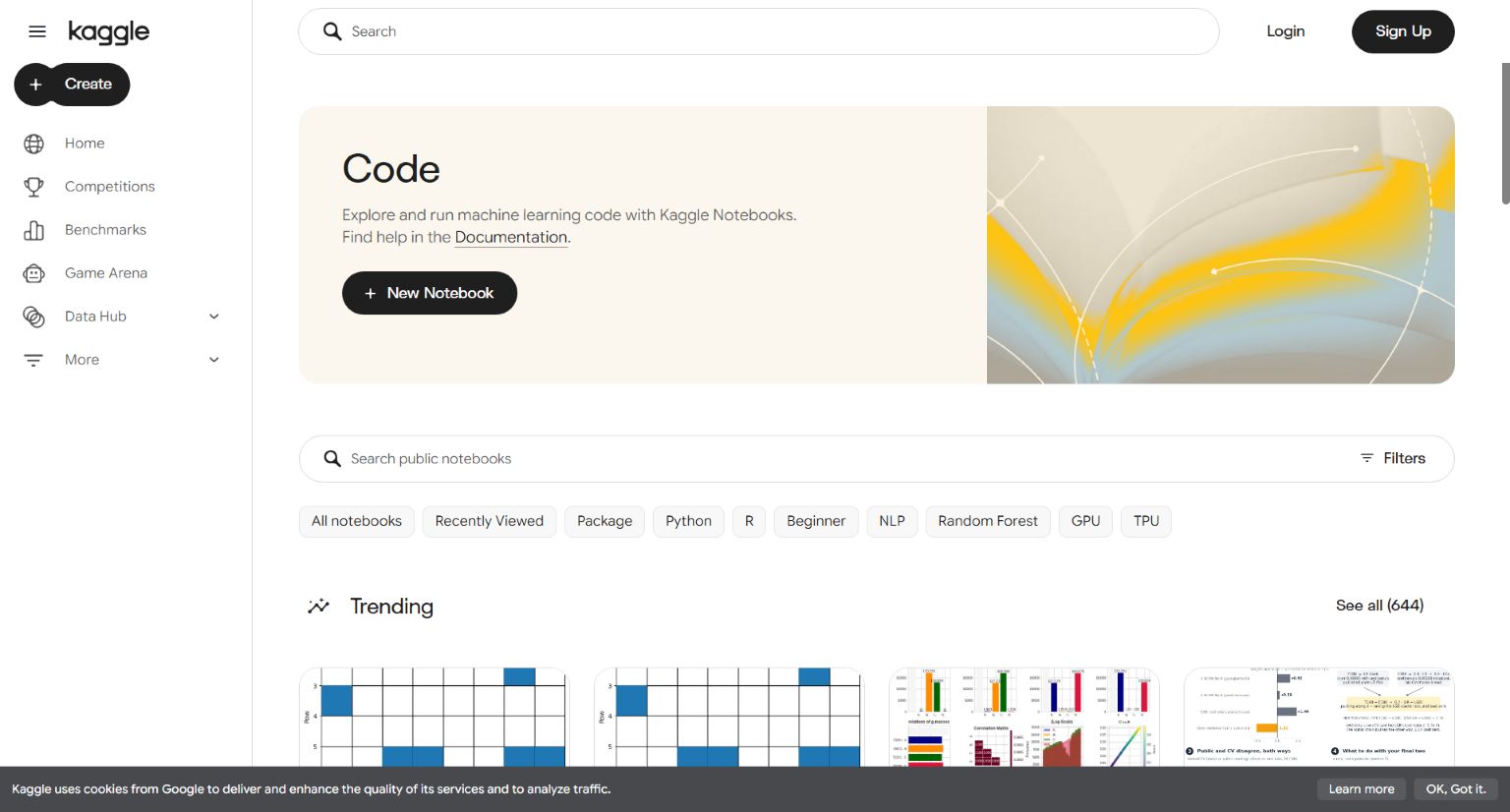
Task: Click the Kaggle logo
Action: click(x=108, y=32)
